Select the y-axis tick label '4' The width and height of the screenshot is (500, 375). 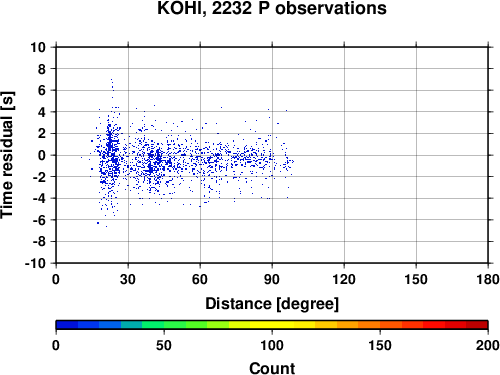click(x=42, y=112)
